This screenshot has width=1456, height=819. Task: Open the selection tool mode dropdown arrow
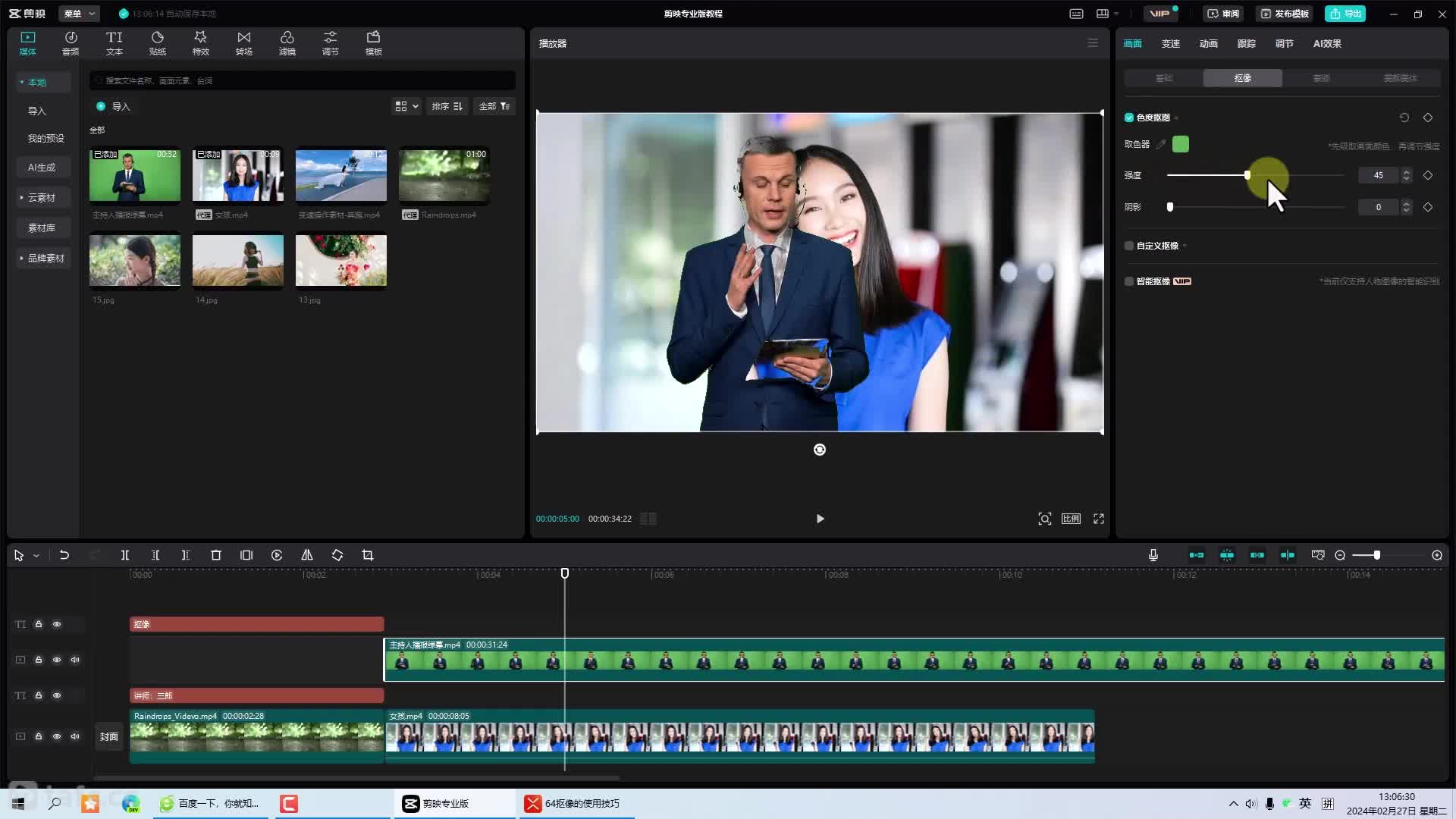click(36, 556)
